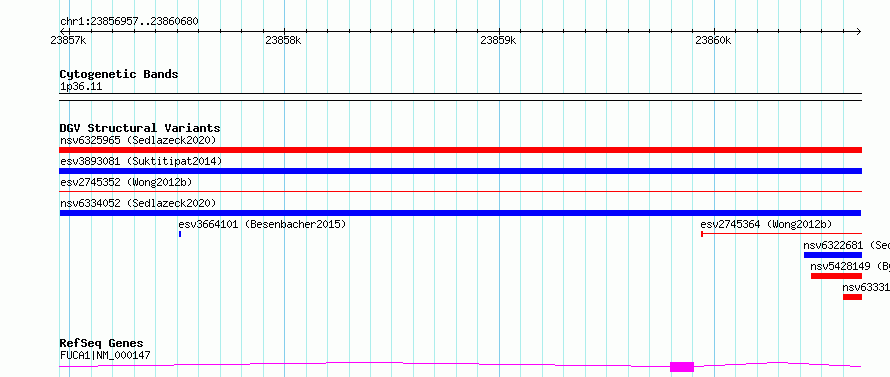Click the 23860k ruler tick label
This screenshot has height=377, width=890.
[x=713, y=40]
